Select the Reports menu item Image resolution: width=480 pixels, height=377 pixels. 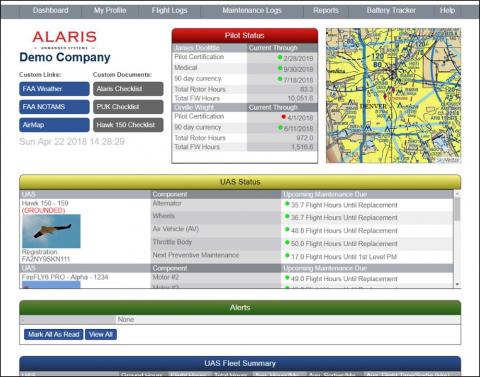pos(326,10)
